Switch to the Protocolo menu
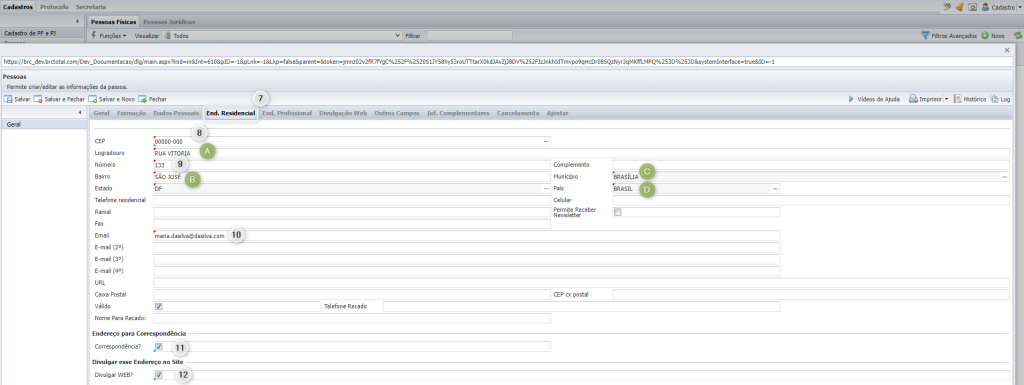The height and width of the screenshot is (385, 1024). (54, 7)
